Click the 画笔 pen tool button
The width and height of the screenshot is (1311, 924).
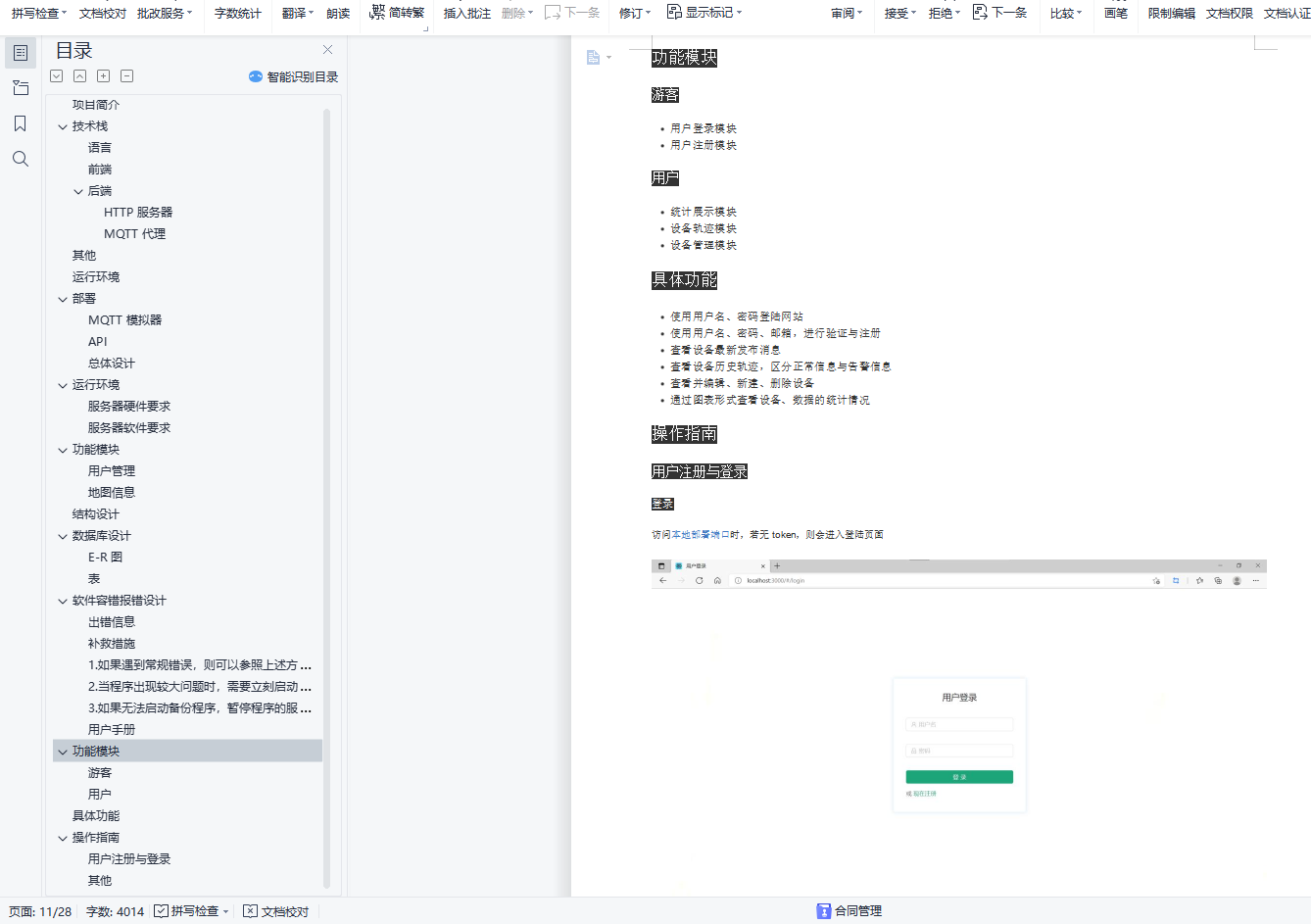(x=1116, y=14)
